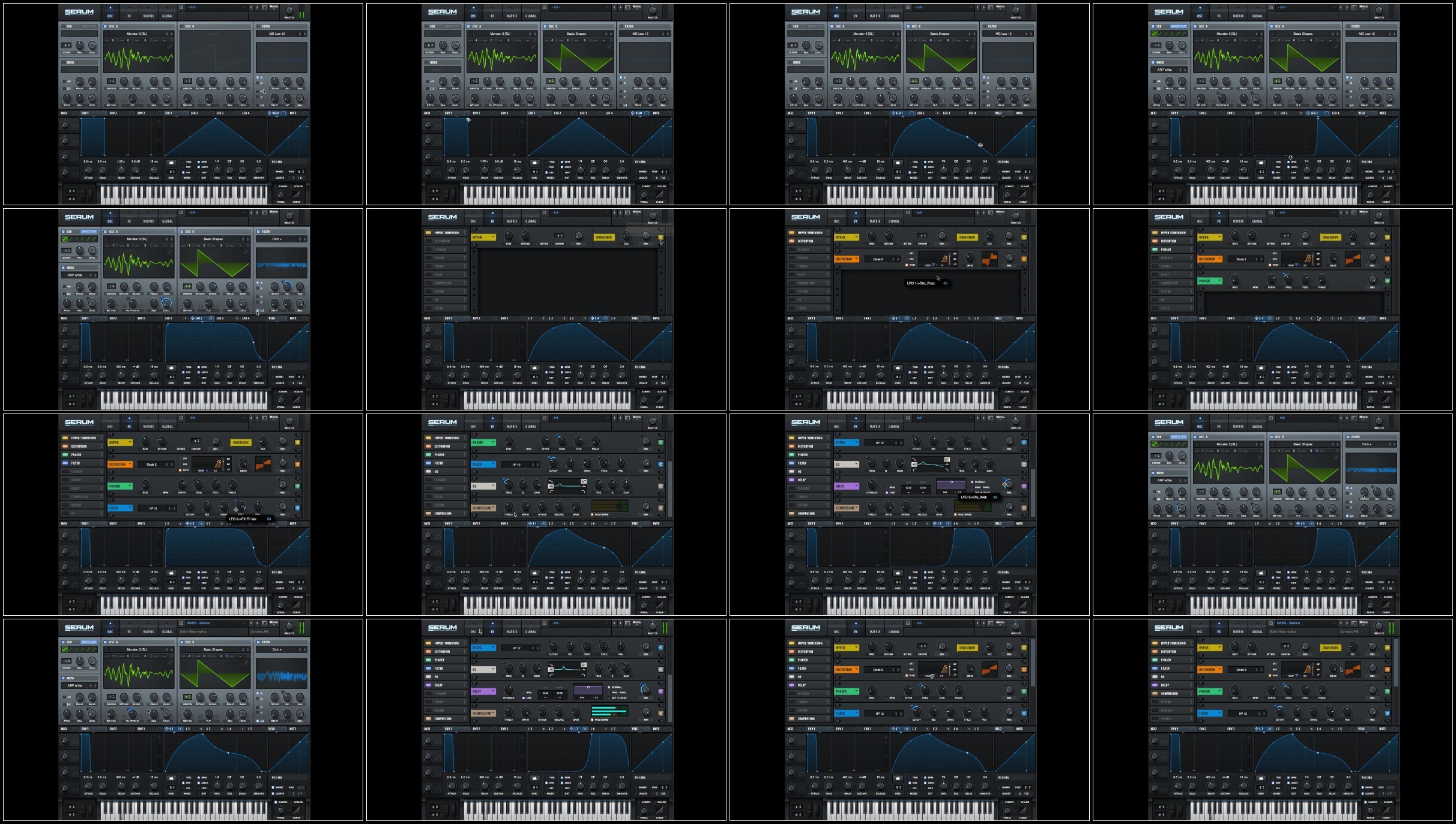Click DISTORTION in the FX rack list, row 2's second frame
This screenshot has height=824, width=1456.
[x=446, y=241]
